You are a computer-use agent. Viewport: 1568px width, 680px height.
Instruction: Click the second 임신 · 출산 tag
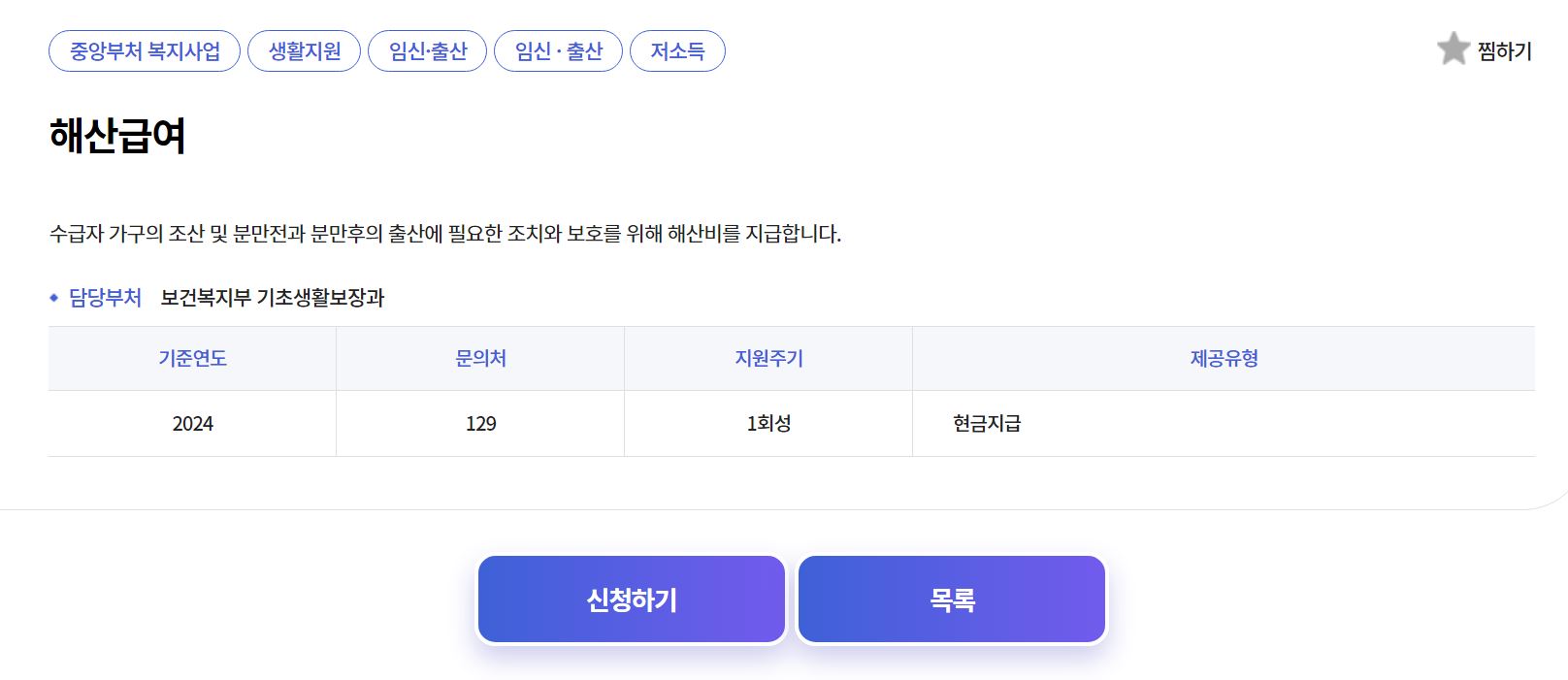(x=559, y=51)
